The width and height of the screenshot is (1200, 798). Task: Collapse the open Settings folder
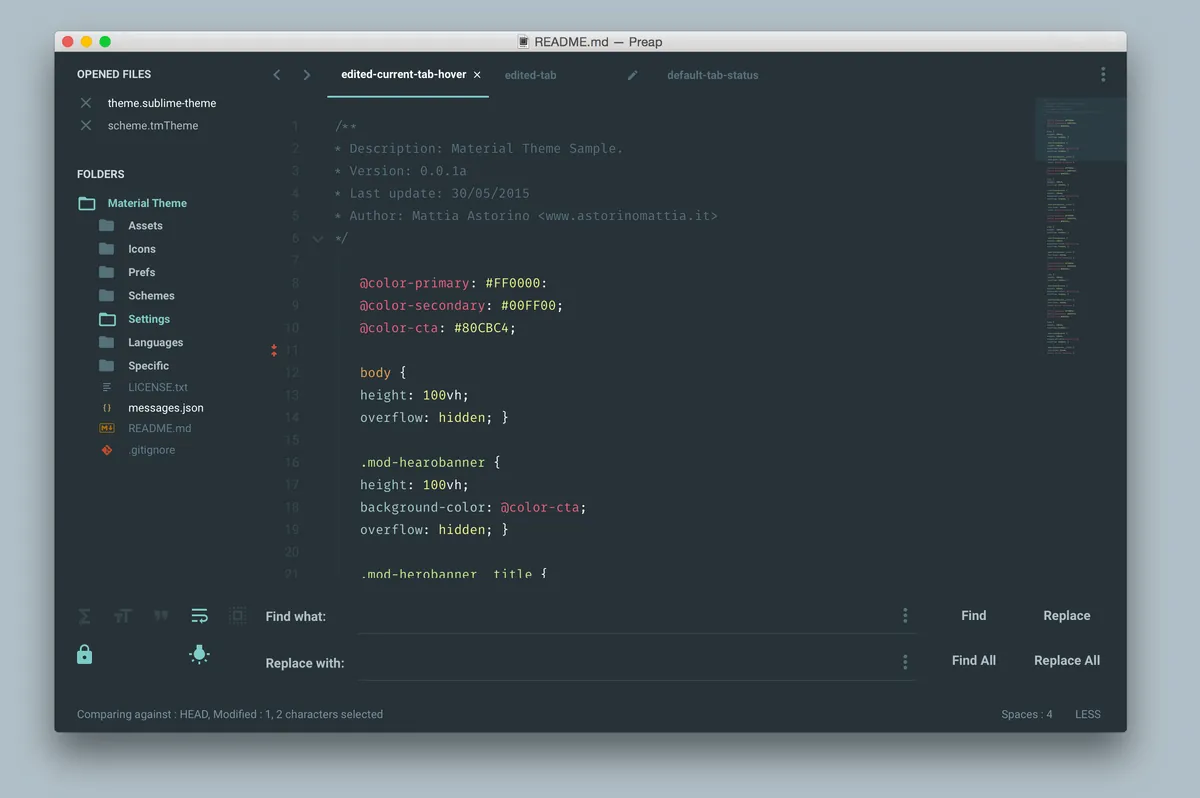tap(107, 319)
